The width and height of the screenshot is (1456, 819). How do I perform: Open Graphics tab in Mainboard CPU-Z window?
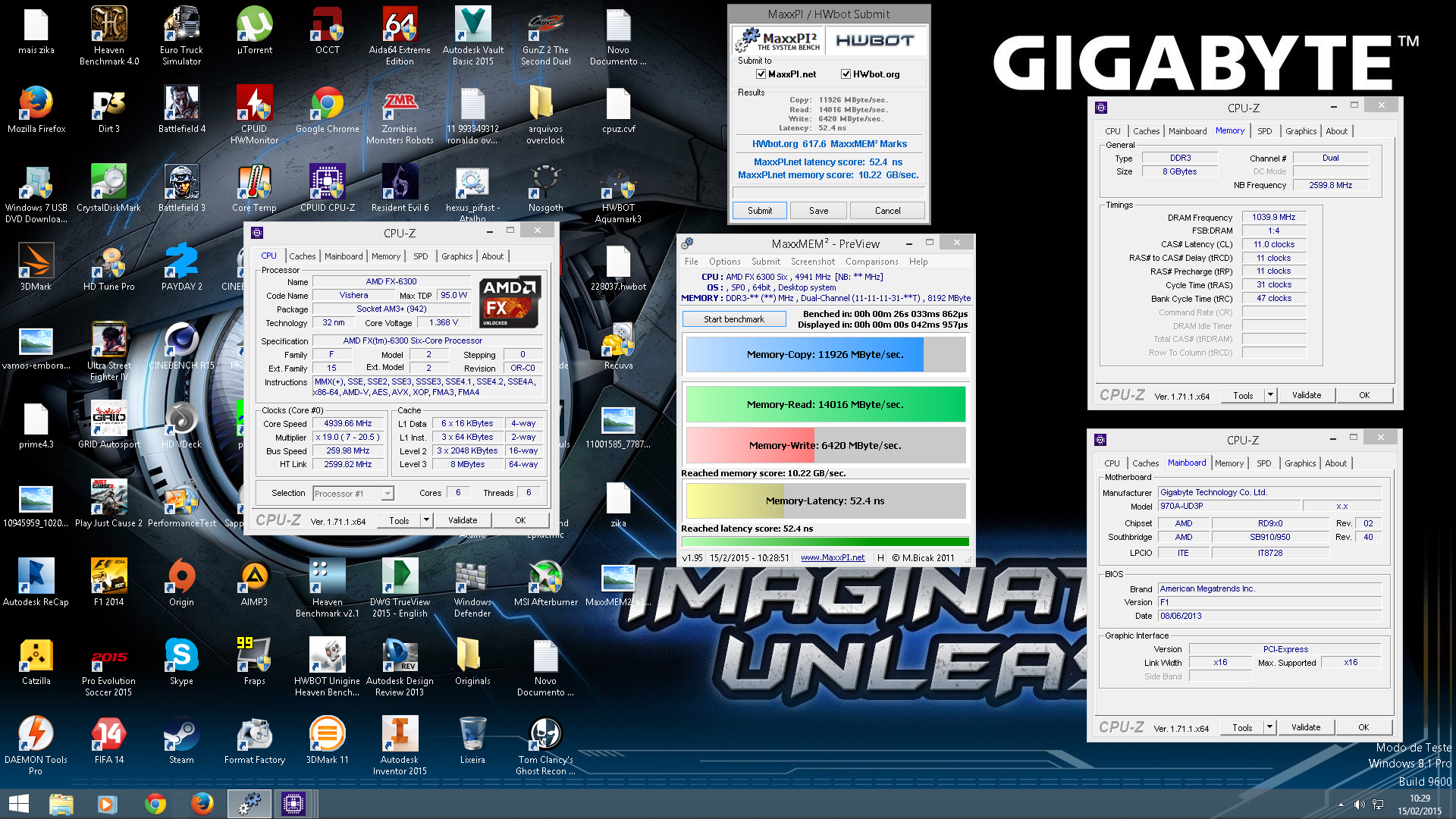1300,463
